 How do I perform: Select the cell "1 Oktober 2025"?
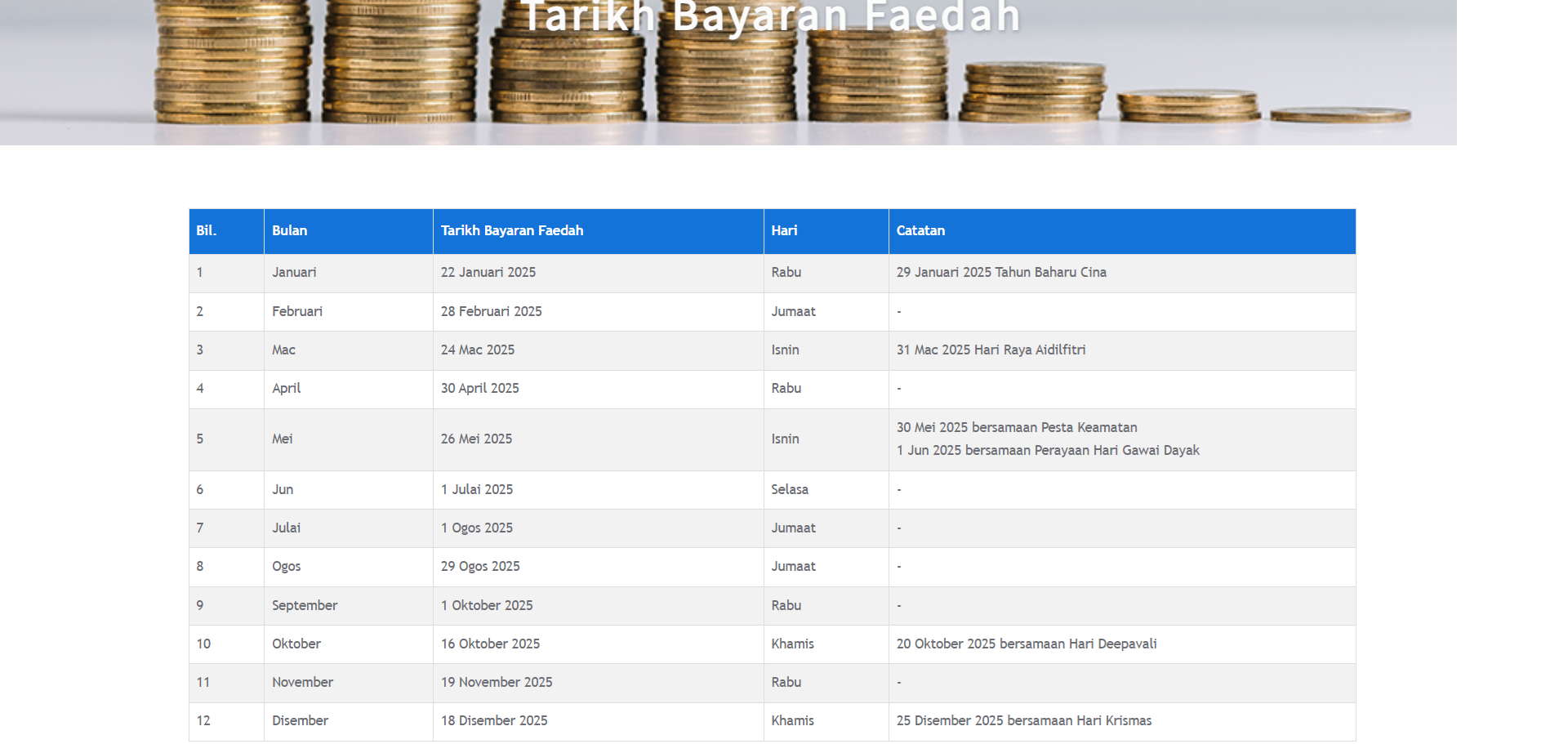pyautogui.click(x=487, y=605)
